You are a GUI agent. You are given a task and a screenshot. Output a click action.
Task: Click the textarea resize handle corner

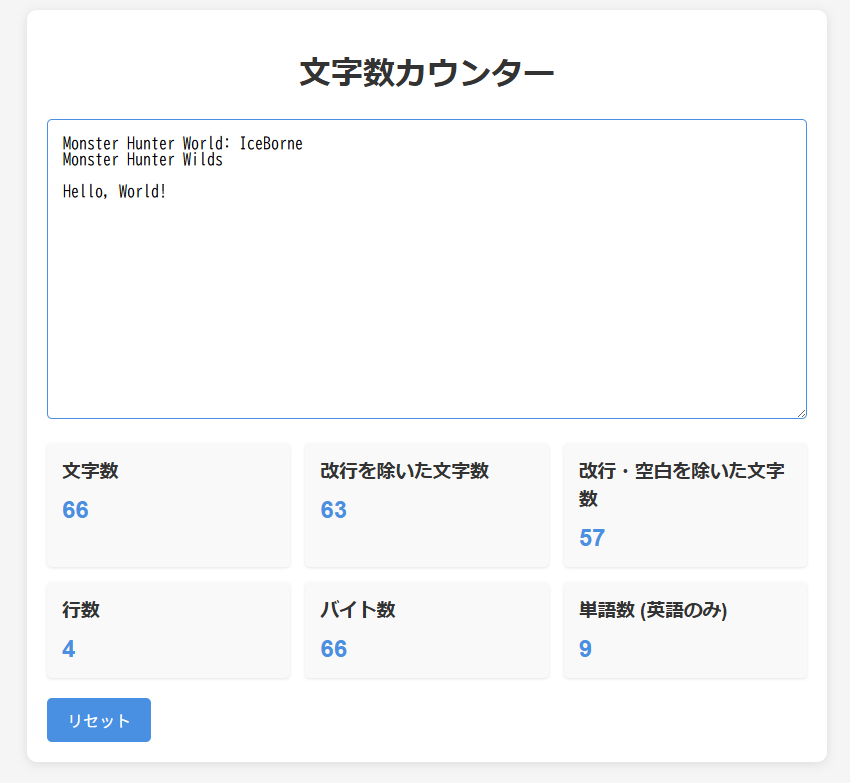pyautogui.click(x=801, y=413)
